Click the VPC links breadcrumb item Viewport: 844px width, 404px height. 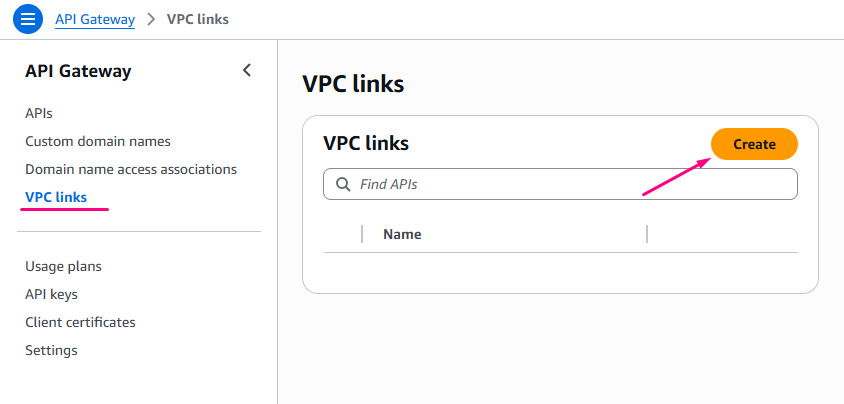point(199,19)
